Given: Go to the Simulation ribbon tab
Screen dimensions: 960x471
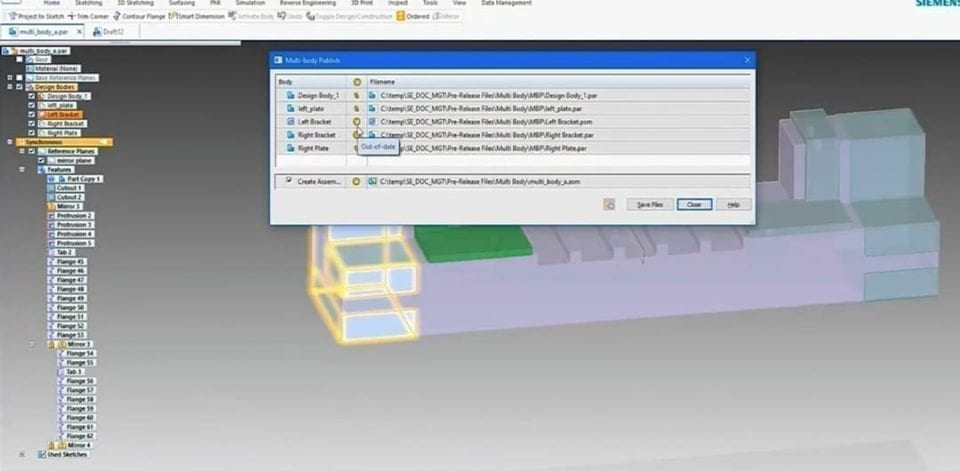Looking at the screenshot, I should pos(250,3).
